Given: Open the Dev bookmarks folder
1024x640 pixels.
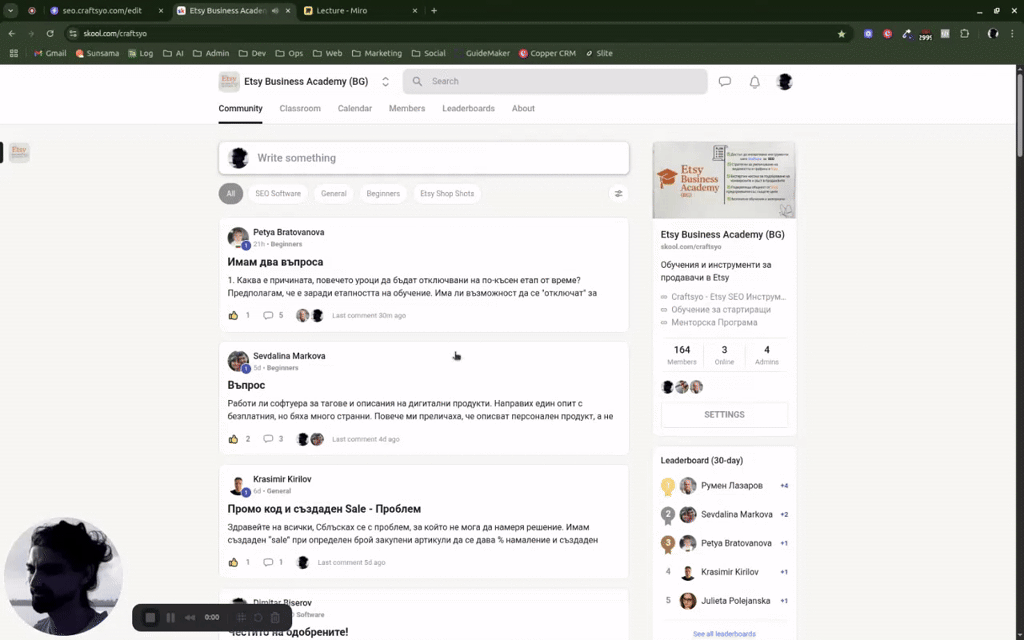Looking at the screenshot, I should tap(252, 54).
